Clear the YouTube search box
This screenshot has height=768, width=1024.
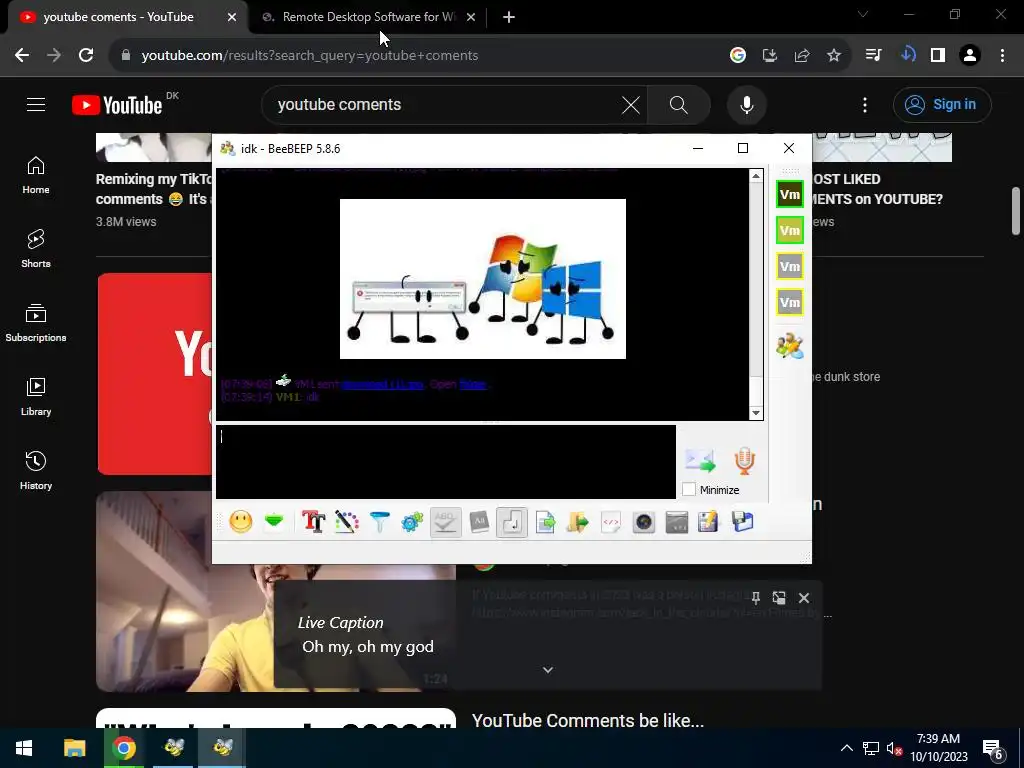coord(631,104)
